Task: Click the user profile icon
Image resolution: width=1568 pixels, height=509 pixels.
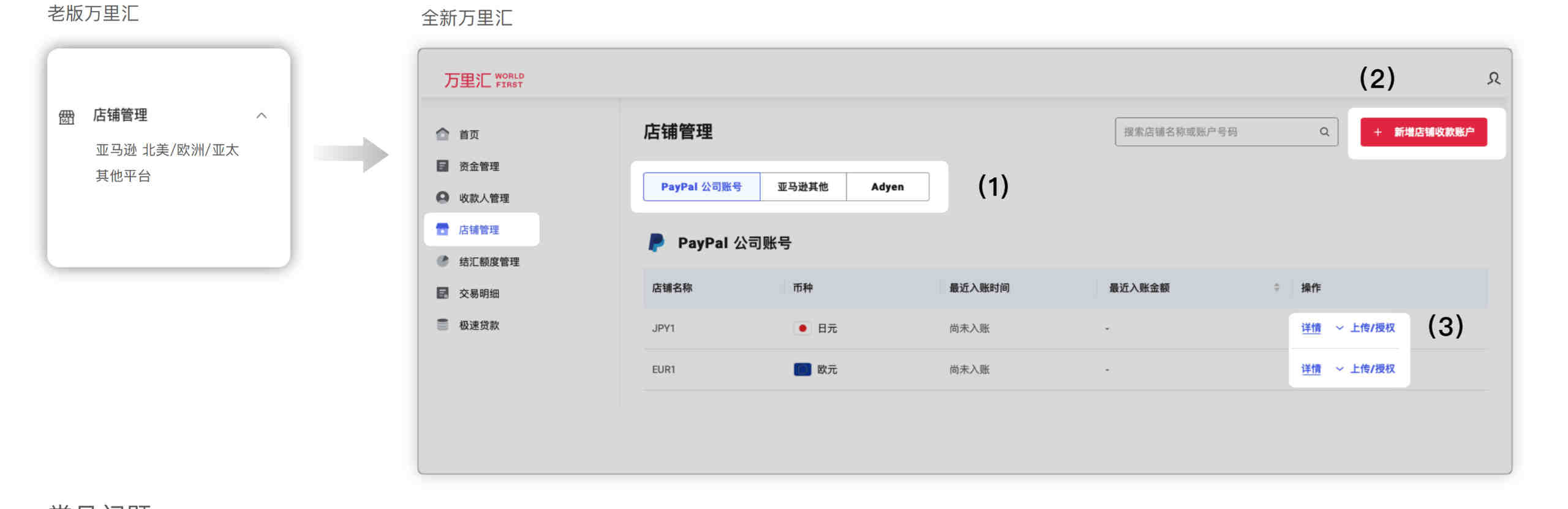Action: pos(1493,78)
